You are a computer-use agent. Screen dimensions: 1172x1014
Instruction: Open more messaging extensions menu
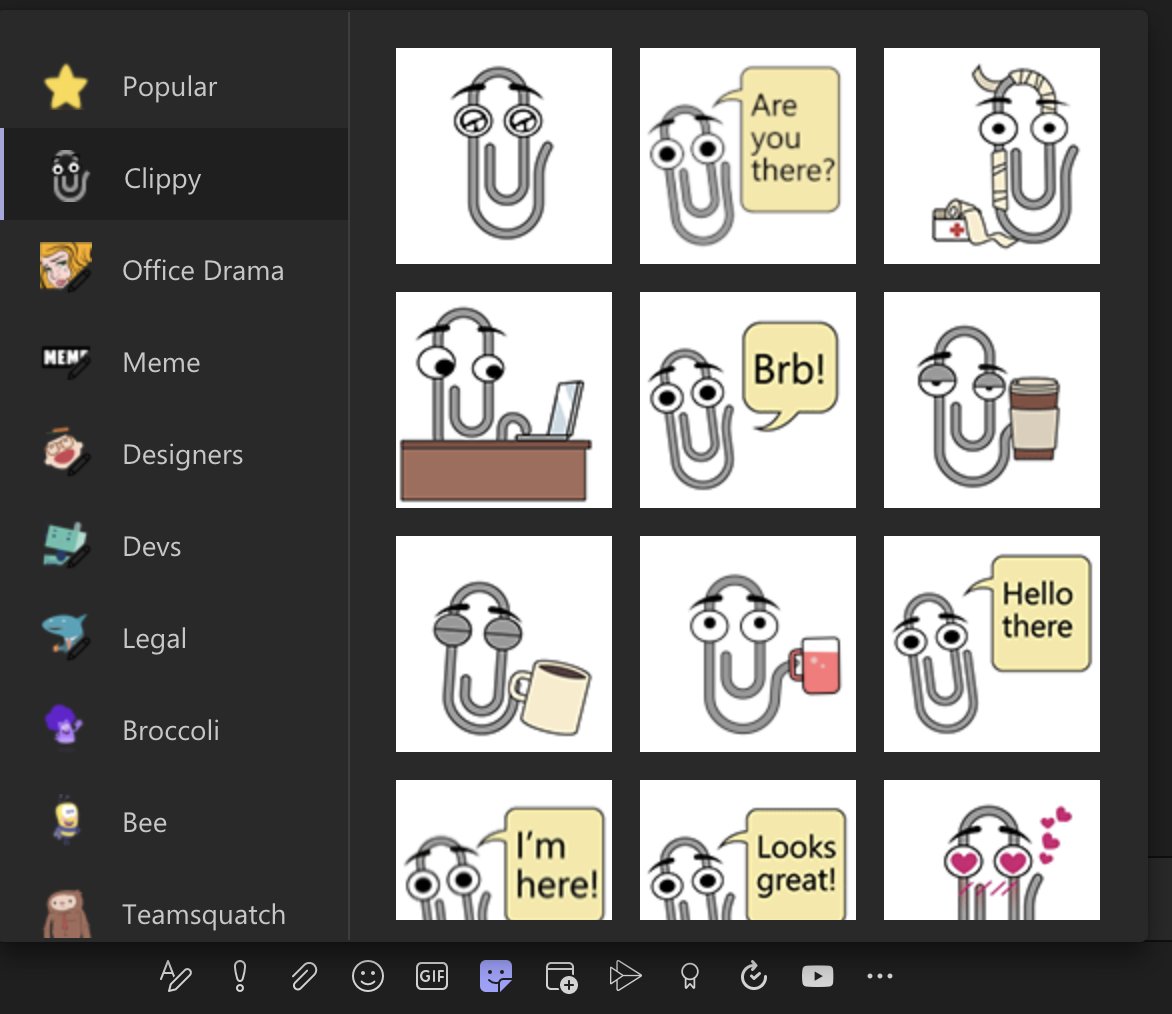click(x=880, y=976)
